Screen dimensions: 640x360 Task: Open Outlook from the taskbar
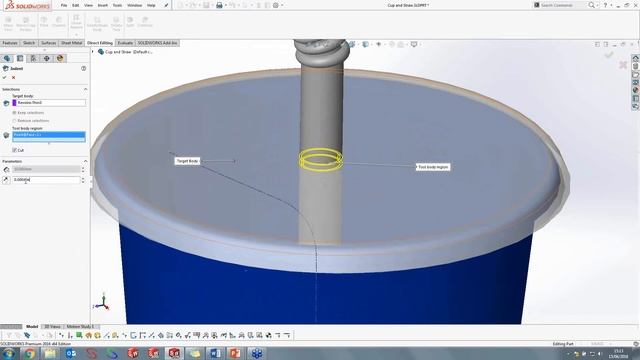point(71,353)
